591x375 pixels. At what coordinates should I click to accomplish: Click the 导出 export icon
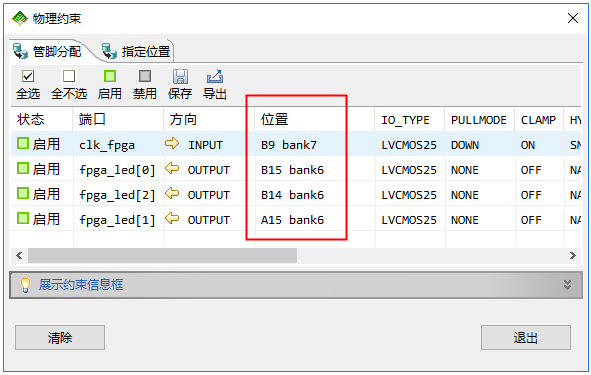(215, 76)
